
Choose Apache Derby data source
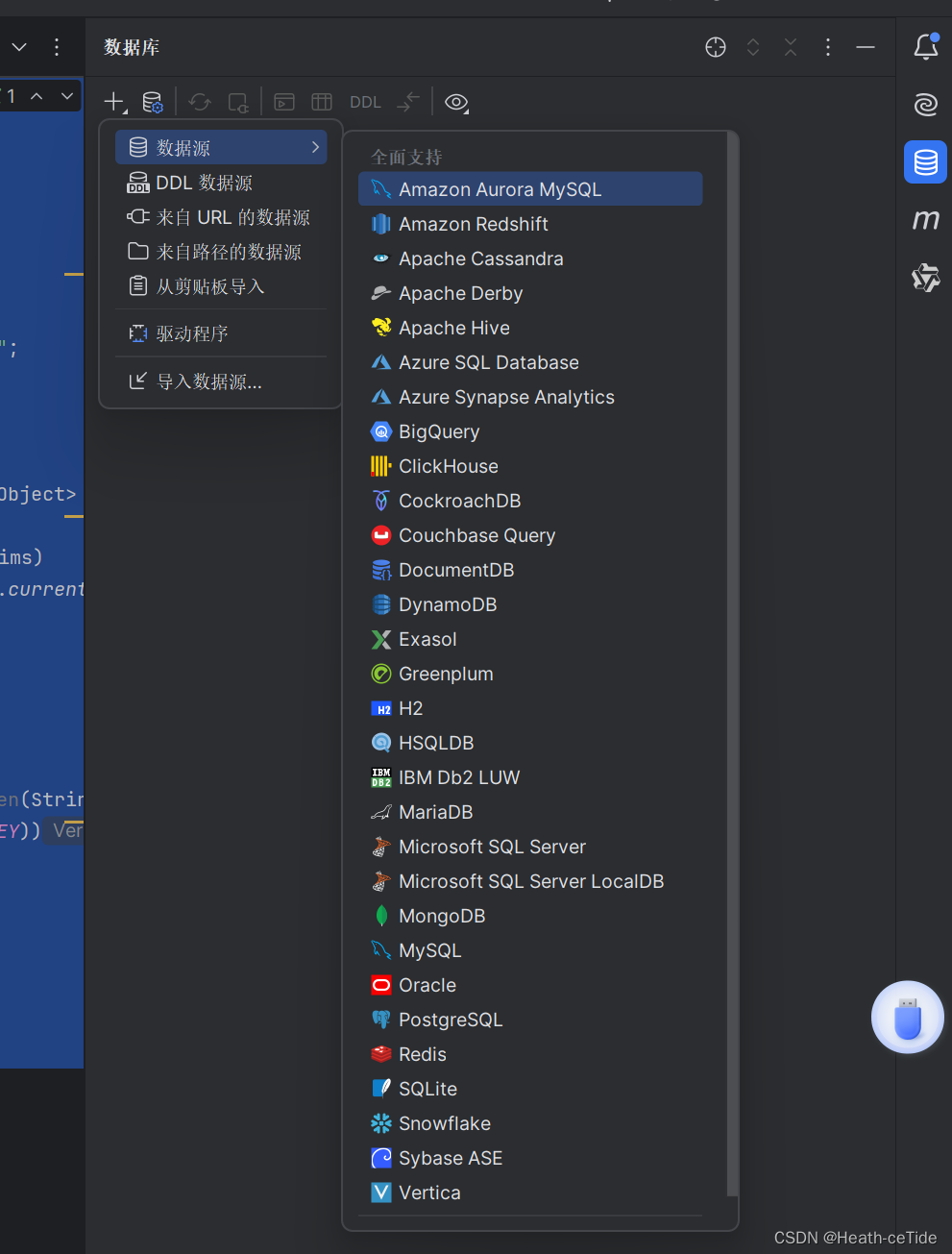(x=530, y=293)
